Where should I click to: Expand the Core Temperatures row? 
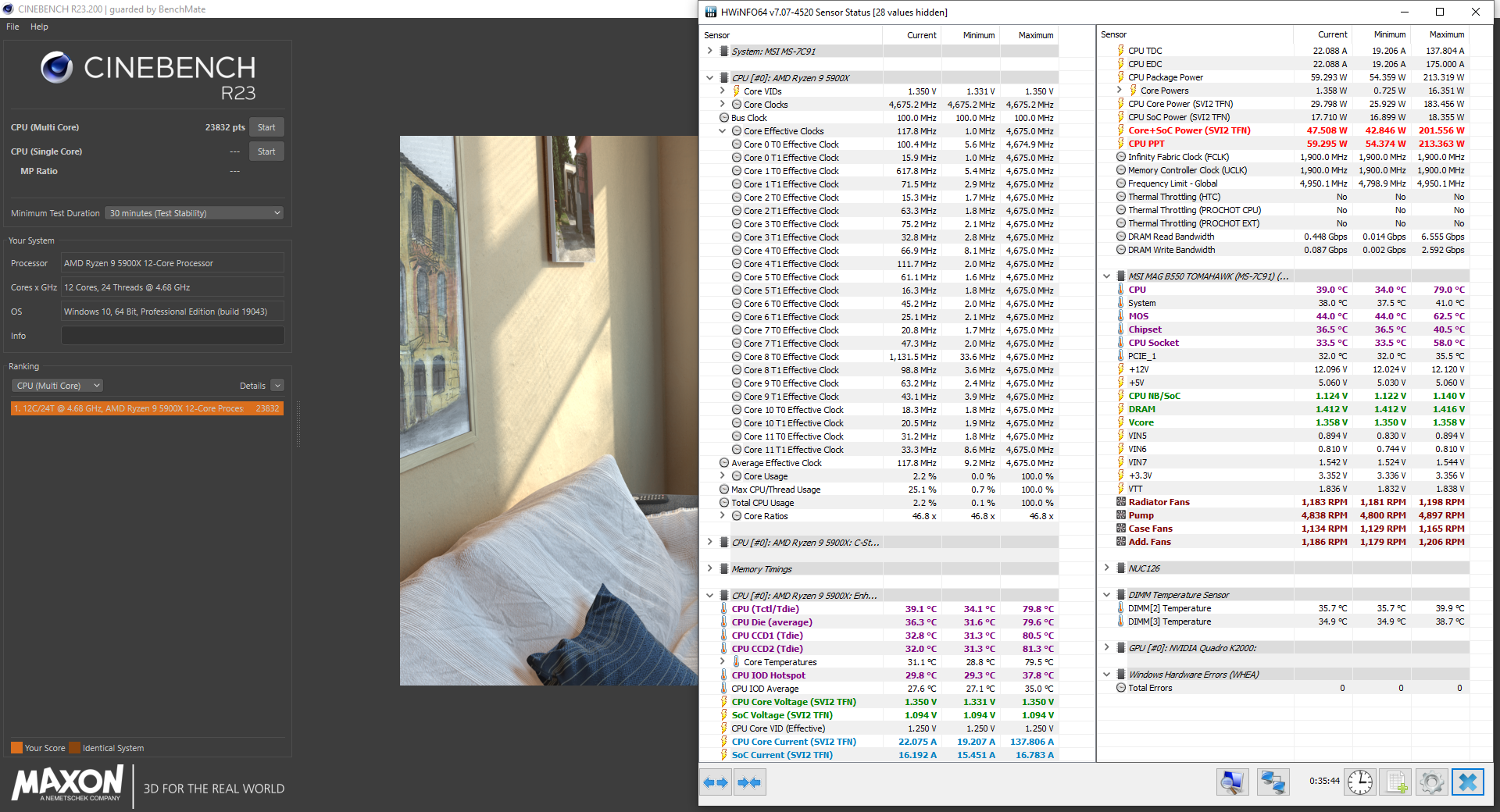click(x=722, y=662)
